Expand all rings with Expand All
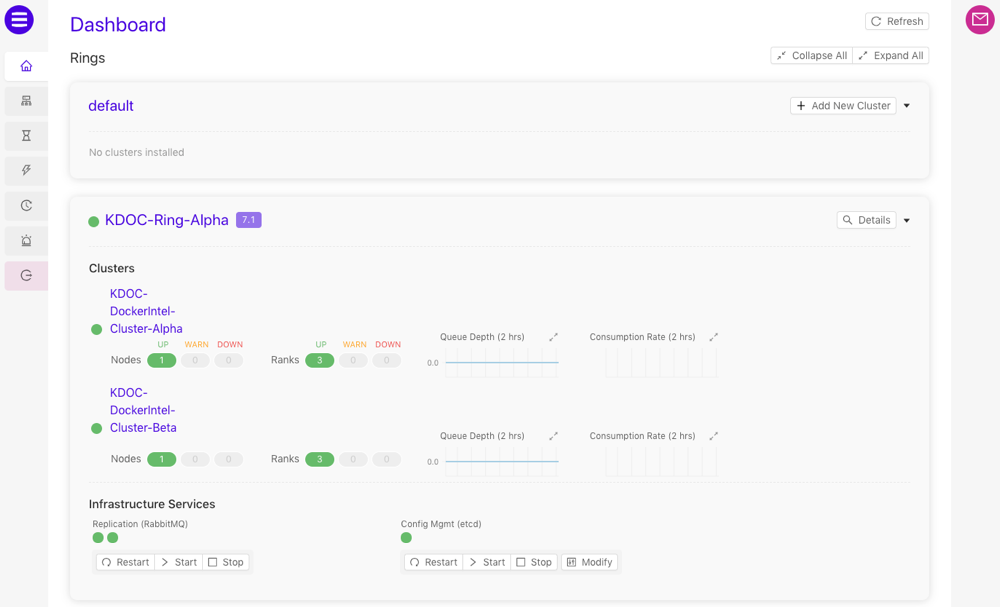The height and width of the screenshot is (607, 1000). (x=890, y=55)
